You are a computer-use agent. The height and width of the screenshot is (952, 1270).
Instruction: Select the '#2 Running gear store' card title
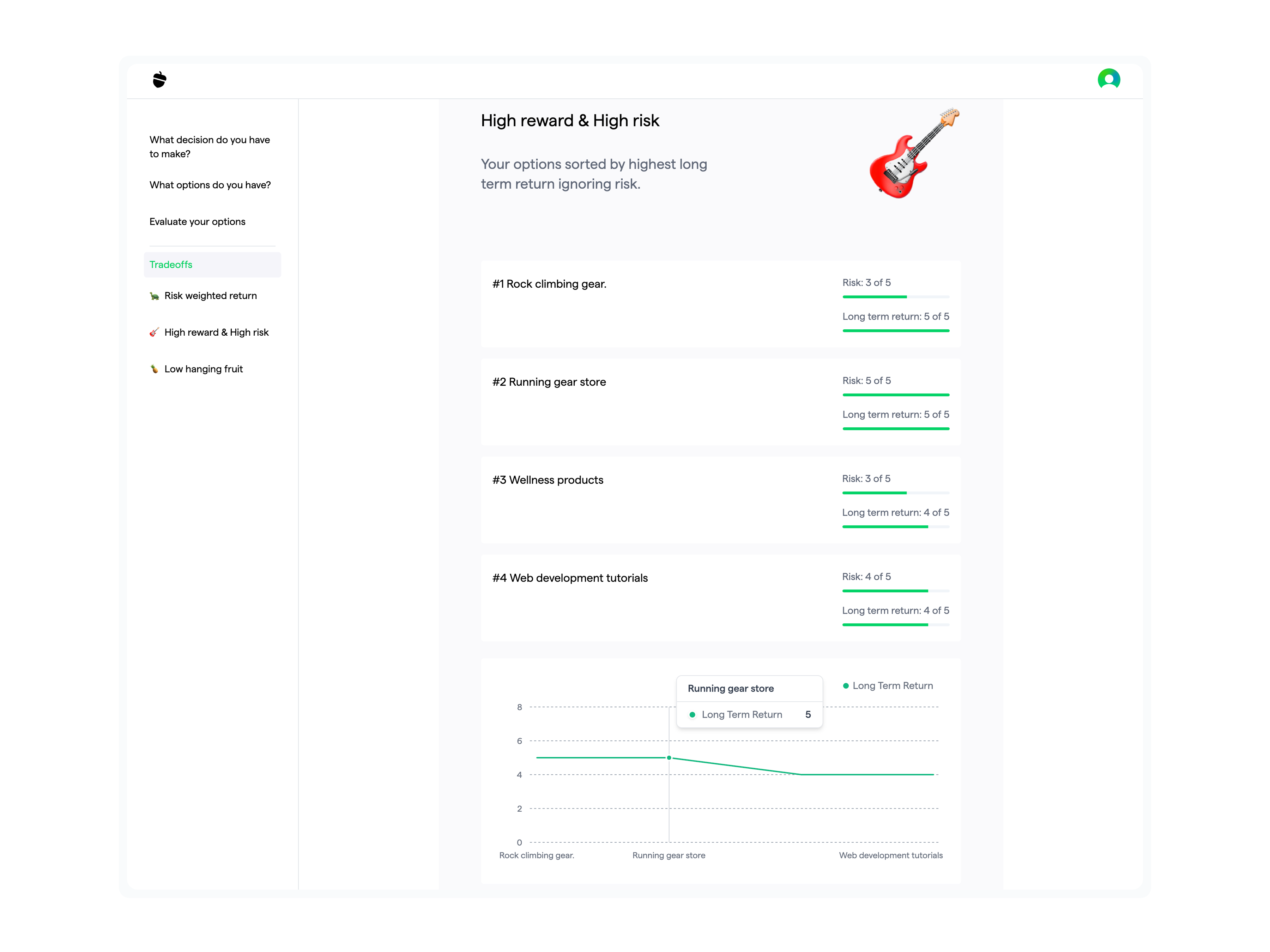[549, 382]
